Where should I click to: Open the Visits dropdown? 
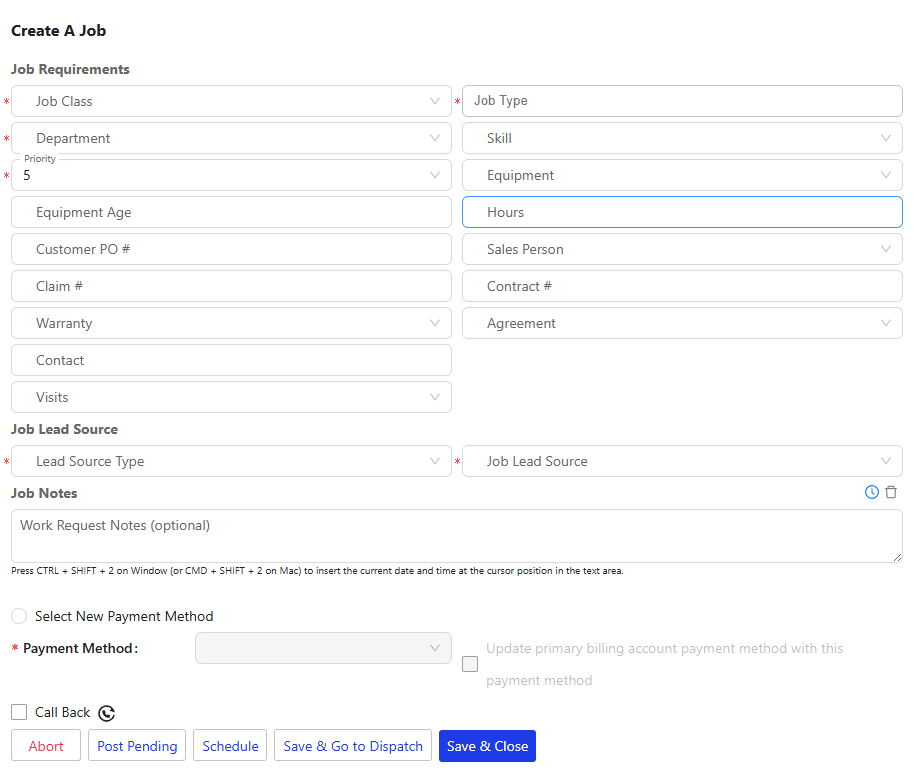(x=231, y=397)
